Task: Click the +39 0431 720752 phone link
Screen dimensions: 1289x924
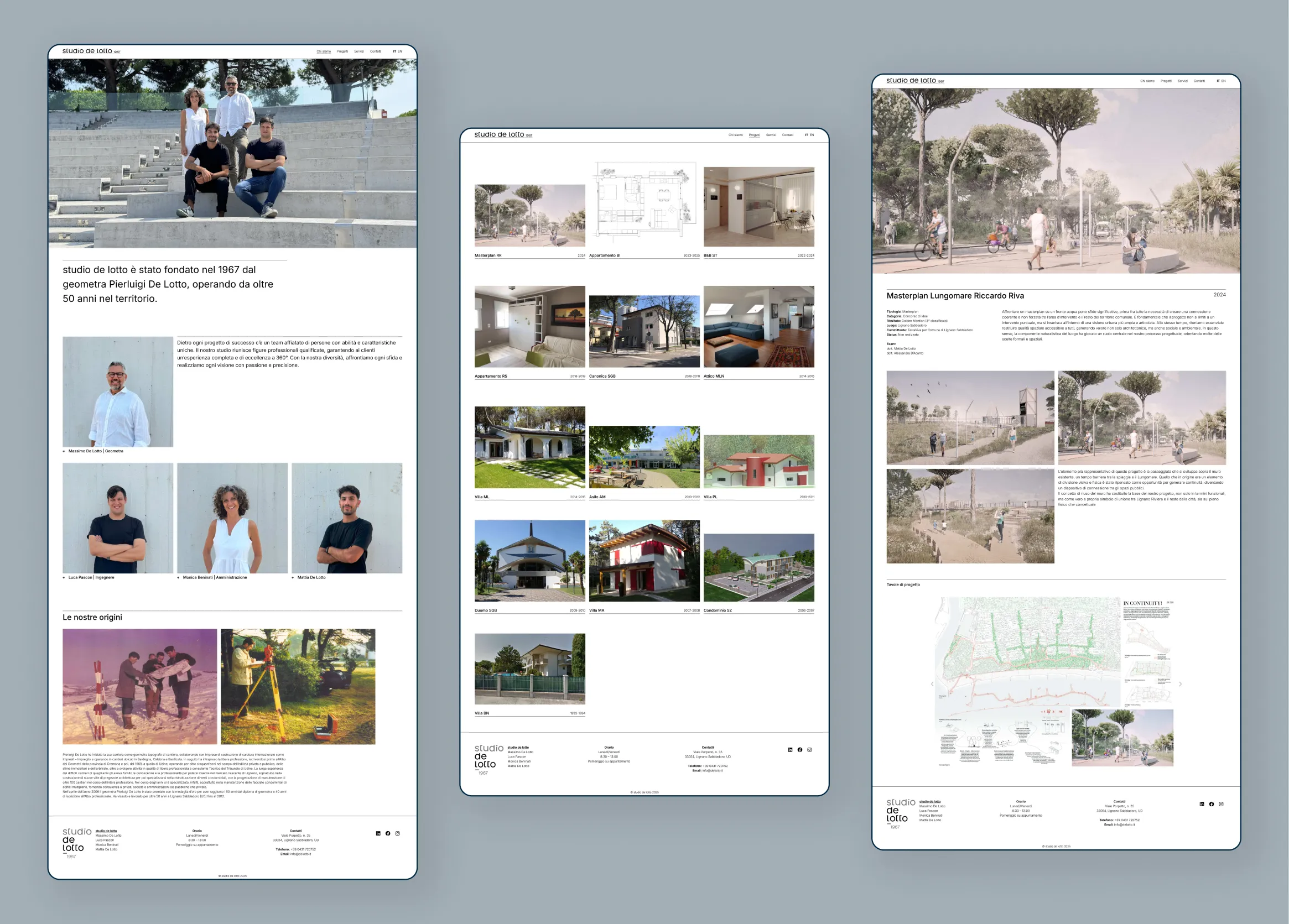Action: tap(305, 849)
